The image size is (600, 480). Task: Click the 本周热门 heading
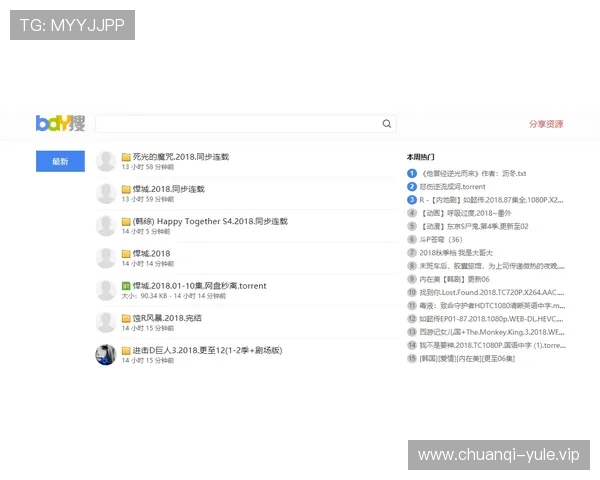coord(420,157)
